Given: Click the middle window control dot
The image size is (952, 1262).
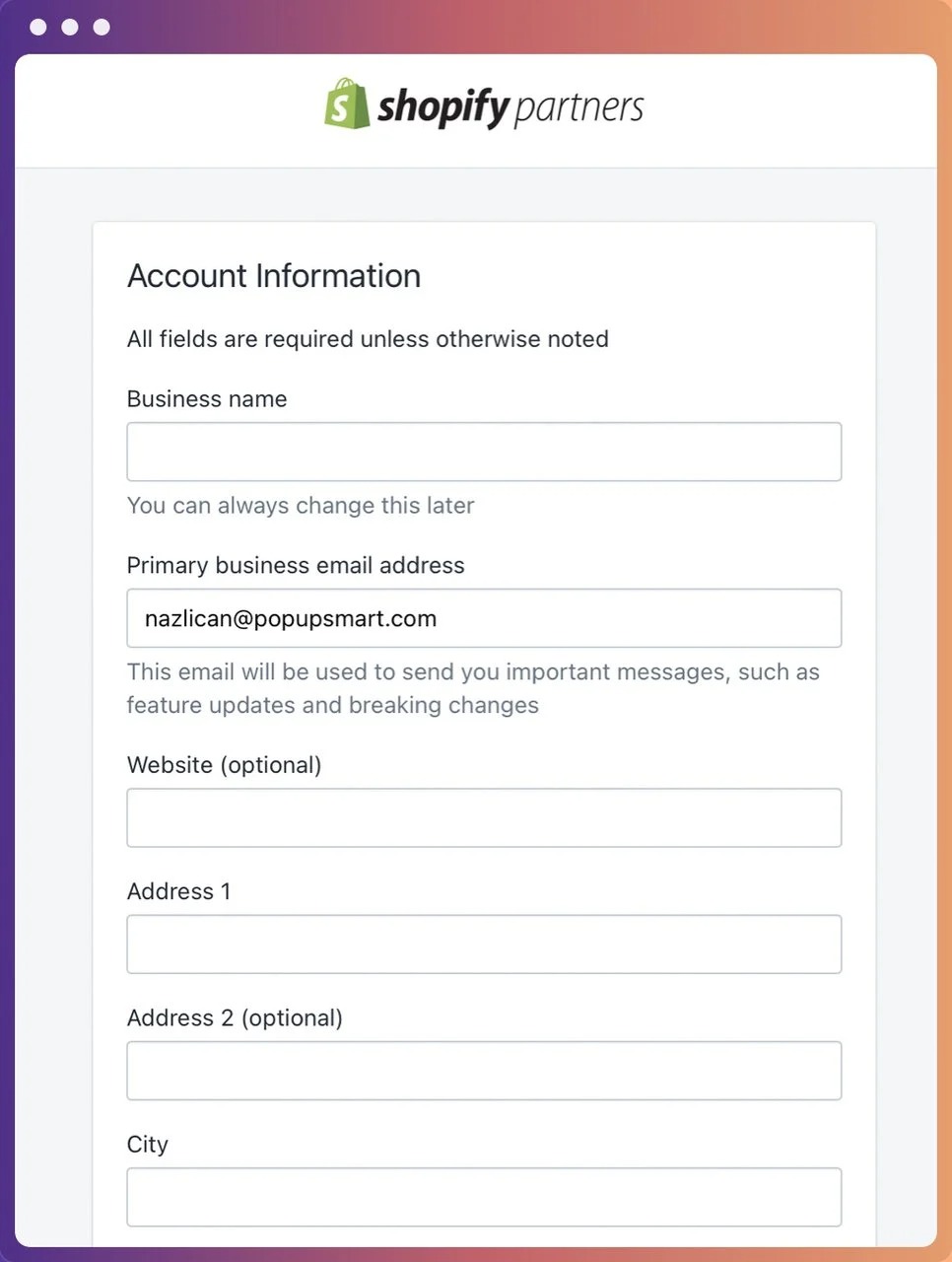Looking at the screenshot, I should (70, 27).
